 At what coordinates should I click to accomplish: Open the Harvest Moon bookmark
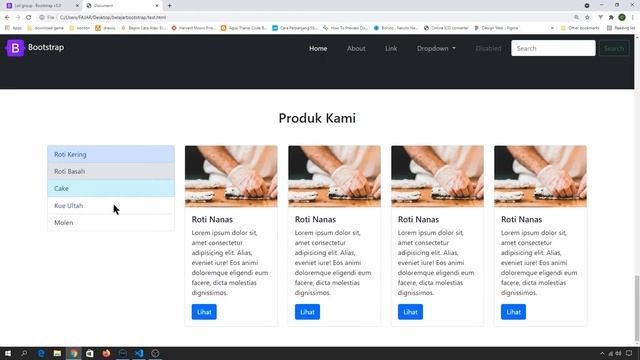point(193,28)
